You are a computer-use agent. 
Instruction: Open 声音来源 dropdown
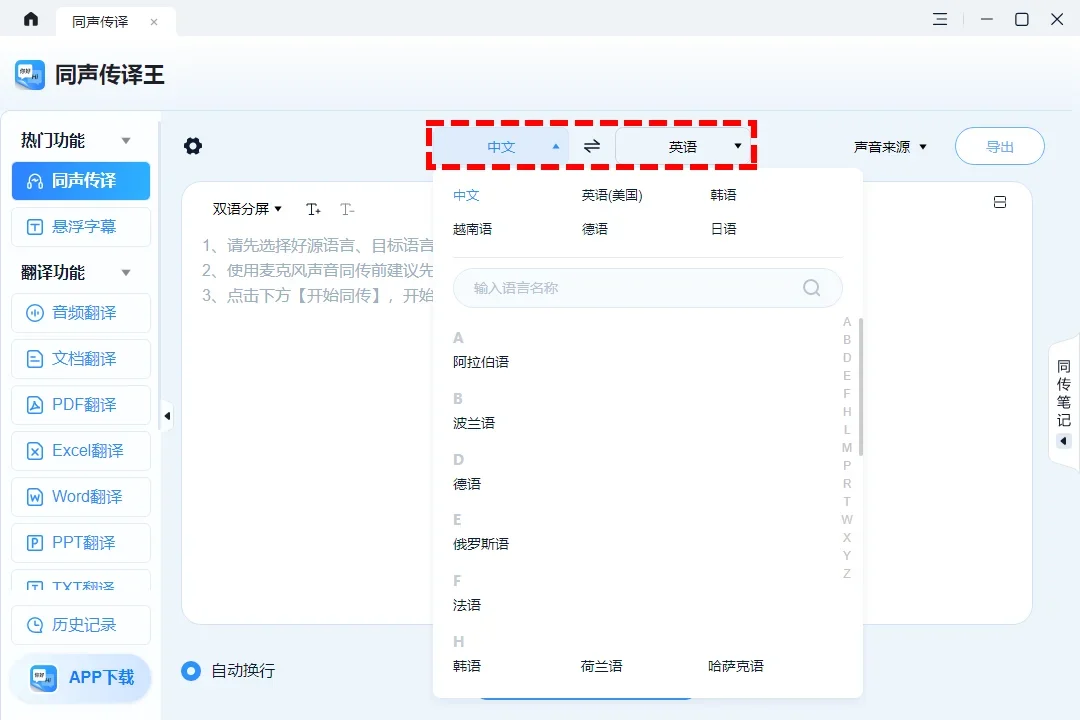[x=890, y=147]
